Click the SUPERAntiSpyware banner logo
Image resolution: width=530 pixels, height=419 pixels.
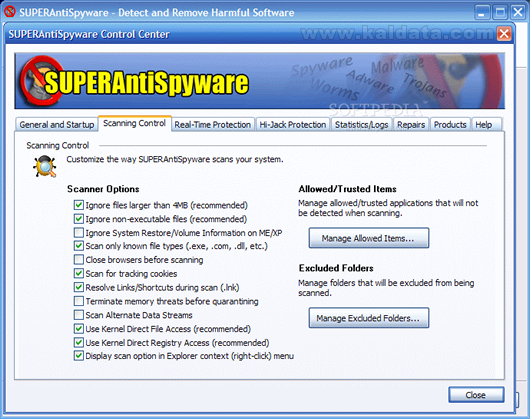(x=134, y=81)
